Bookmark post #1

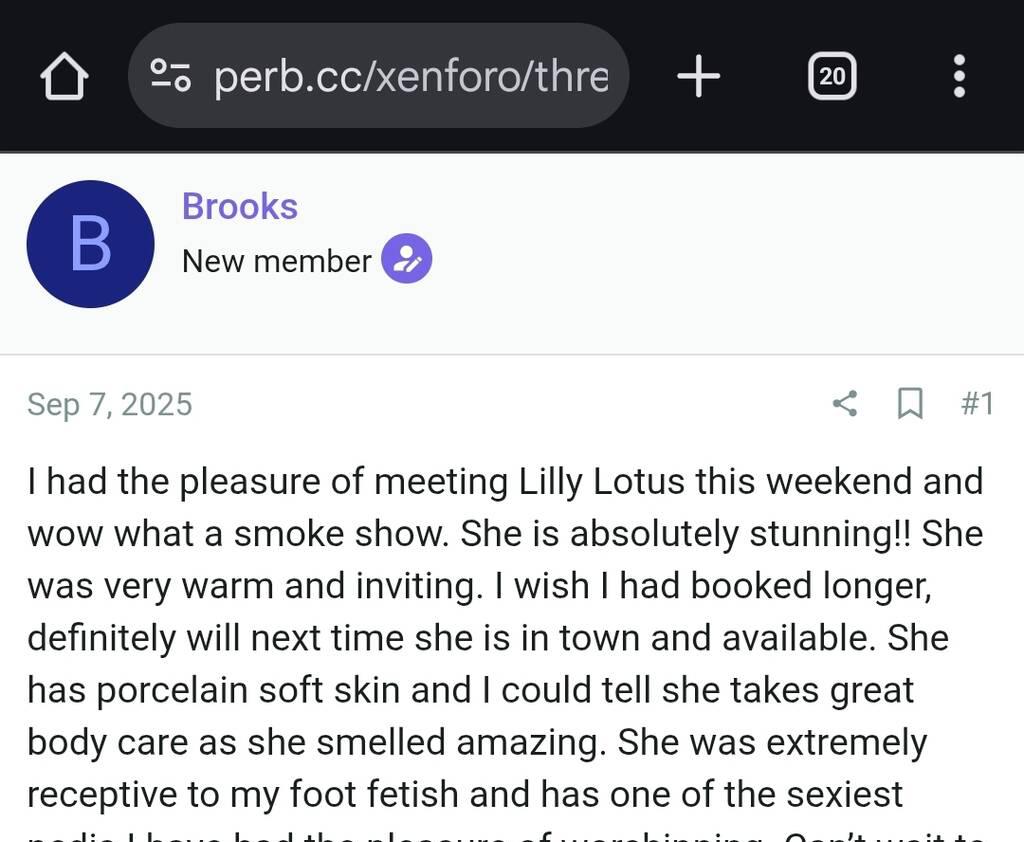(910, 404)
